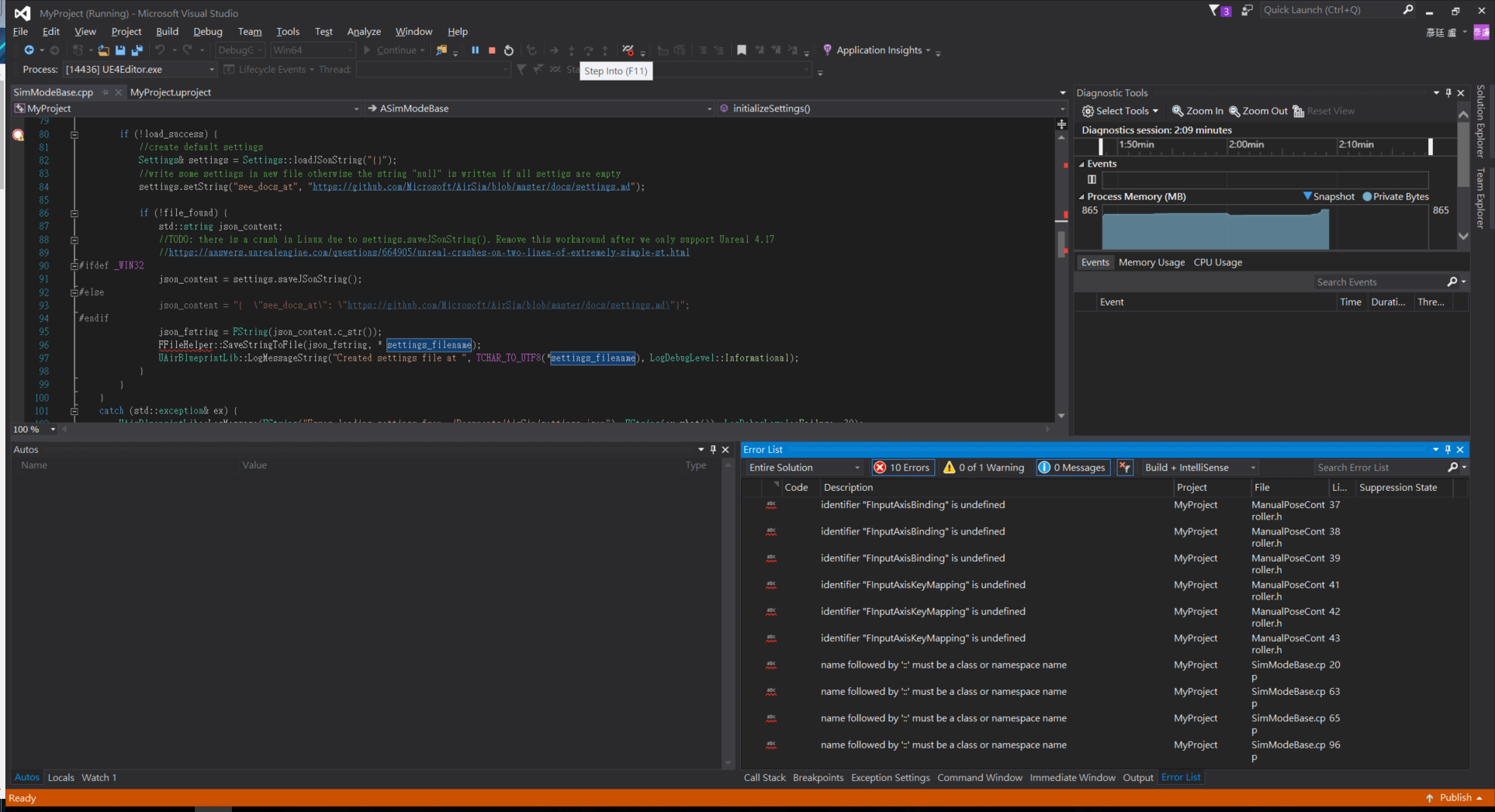Image resolution: width=1495 pixels, height=812 pixels.
Task: Toggle the 10 Errors filter
Action: coord(901,467)
